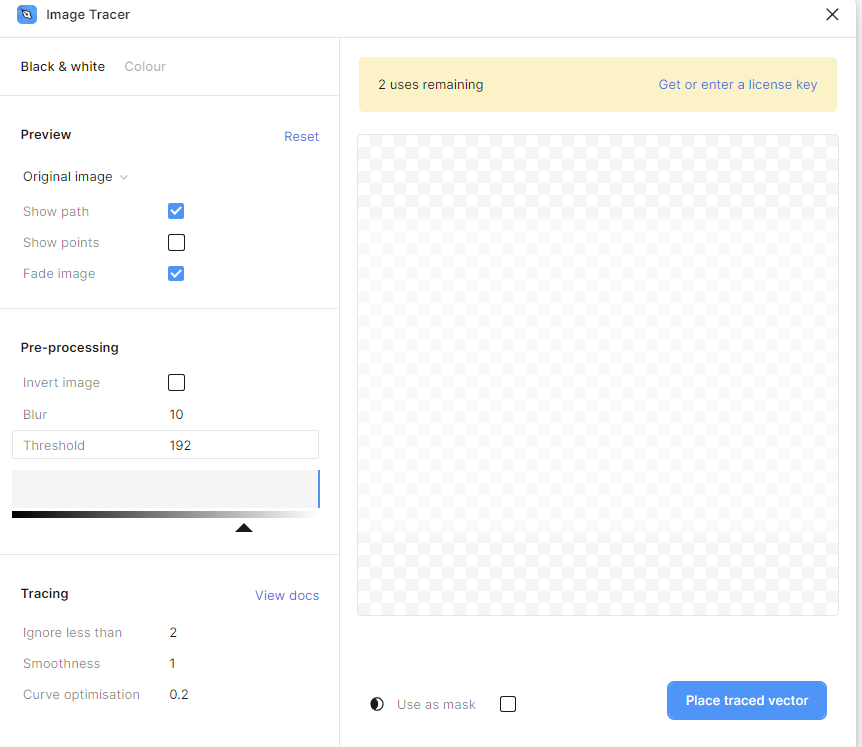Click the Smoothness value 1

pos(172,663)
